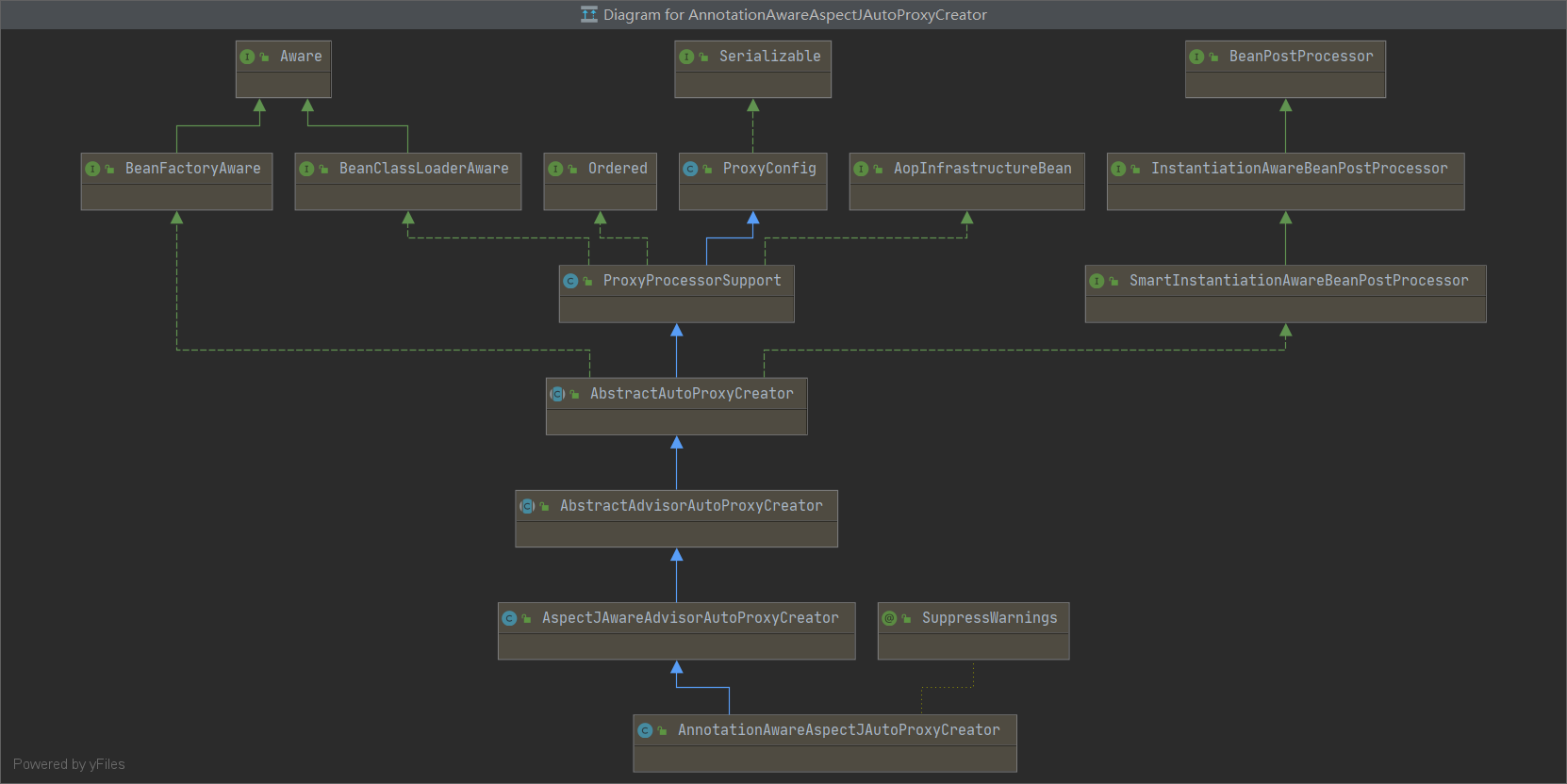
Task: Select the BeanFactoryAware node label
Action: (193, 169)
